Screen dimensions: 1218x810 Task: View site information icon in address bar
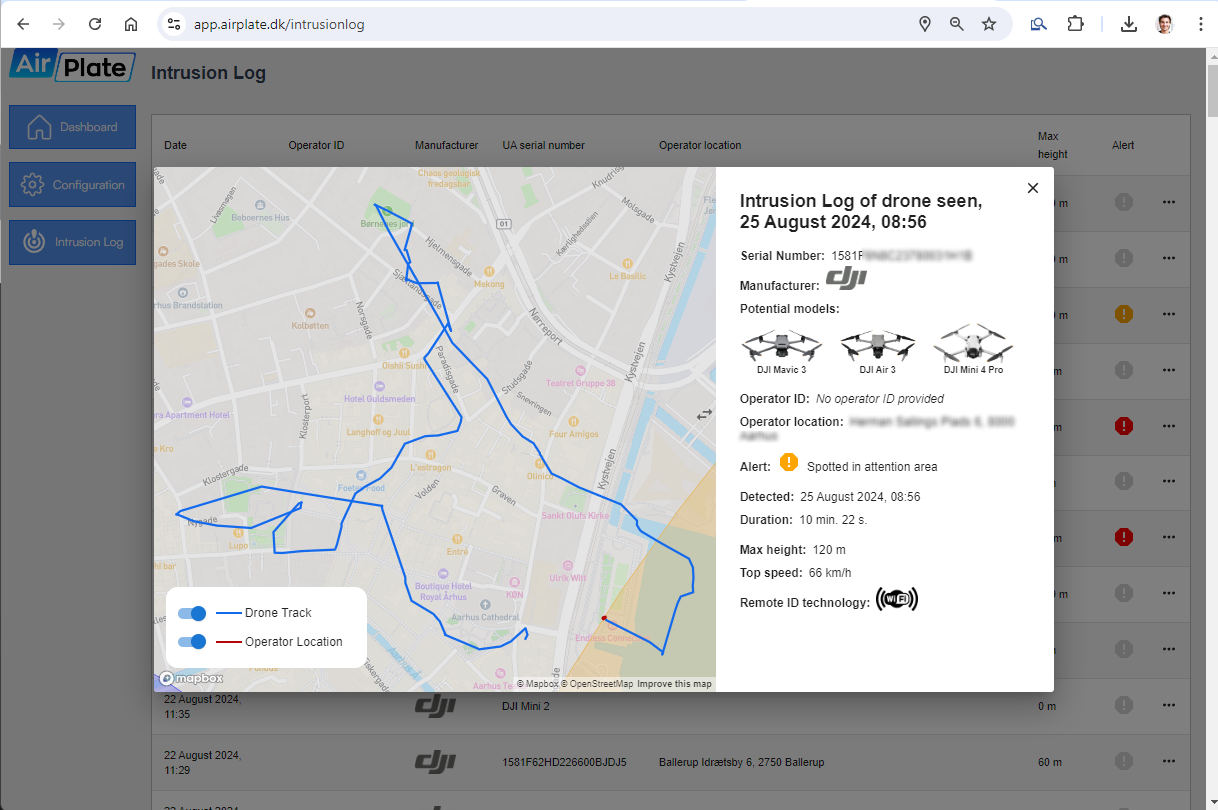coord(174,24)
